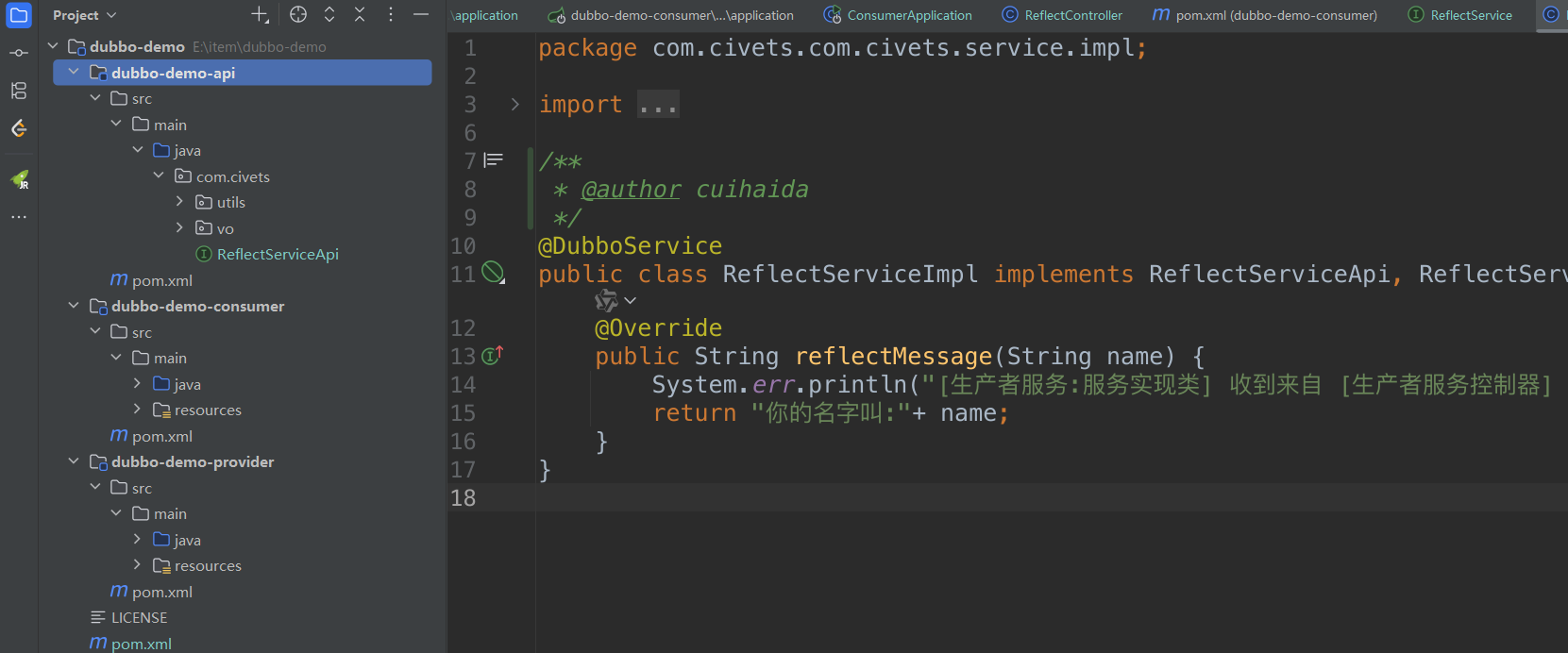Click the AI inlay hint icon below class line
1568x653 pixels.
pyautogui.click(x=606, y=300)
